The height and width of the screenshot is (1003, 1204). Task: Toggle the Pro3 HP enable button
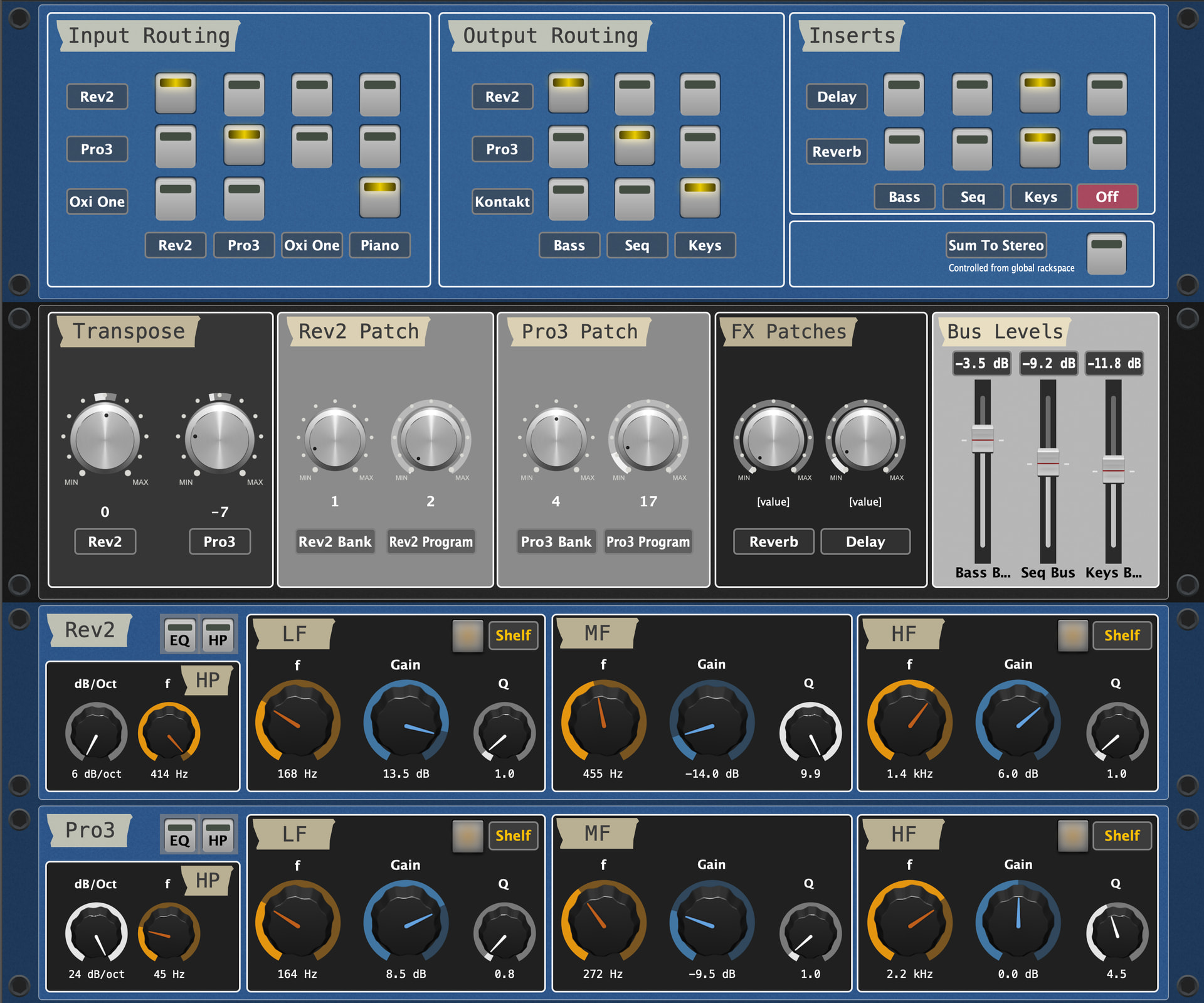coord(218,834)
